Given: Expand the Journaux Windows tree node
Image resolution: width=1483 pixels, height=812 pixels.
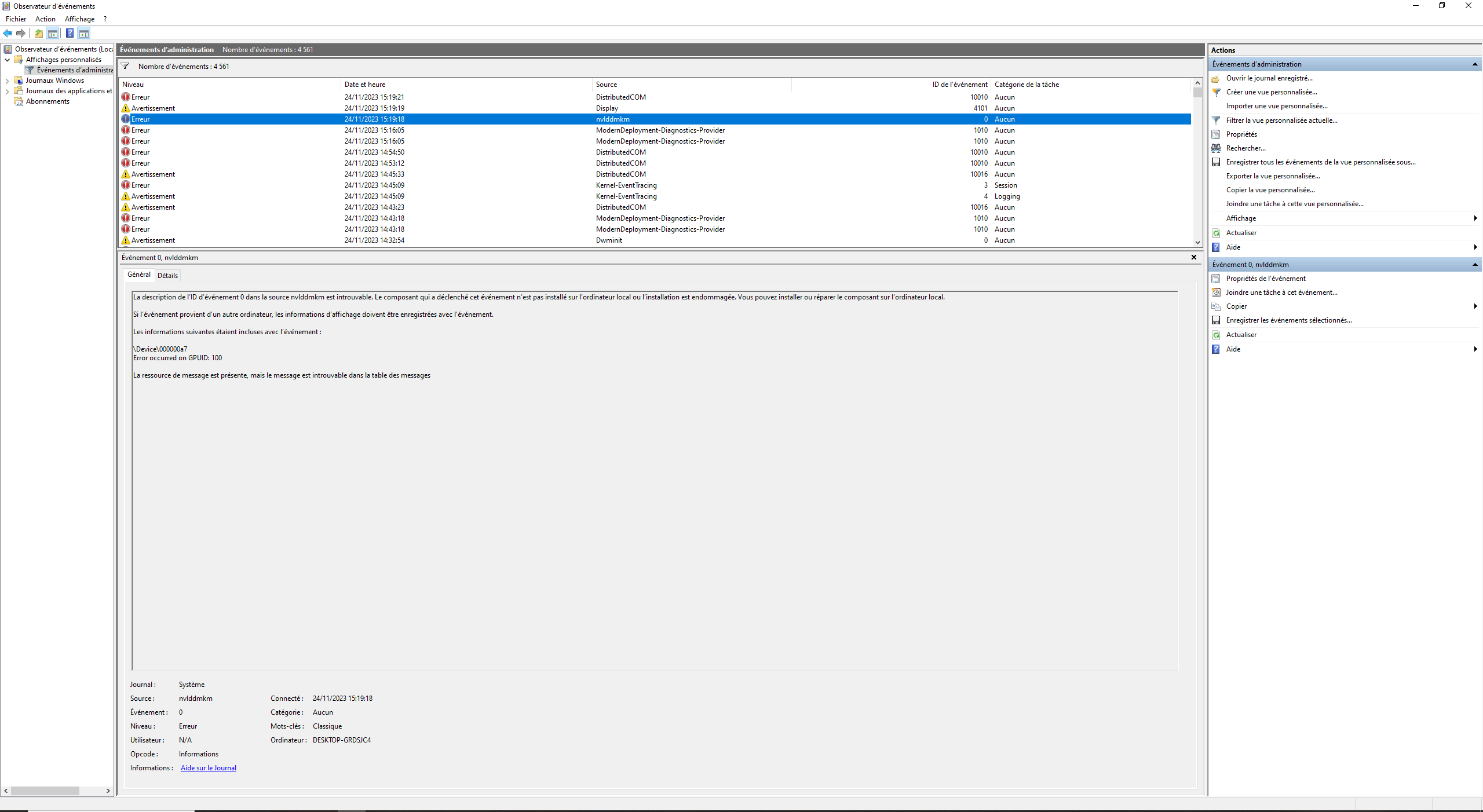Looking at the screenshot, I should 7,81.
